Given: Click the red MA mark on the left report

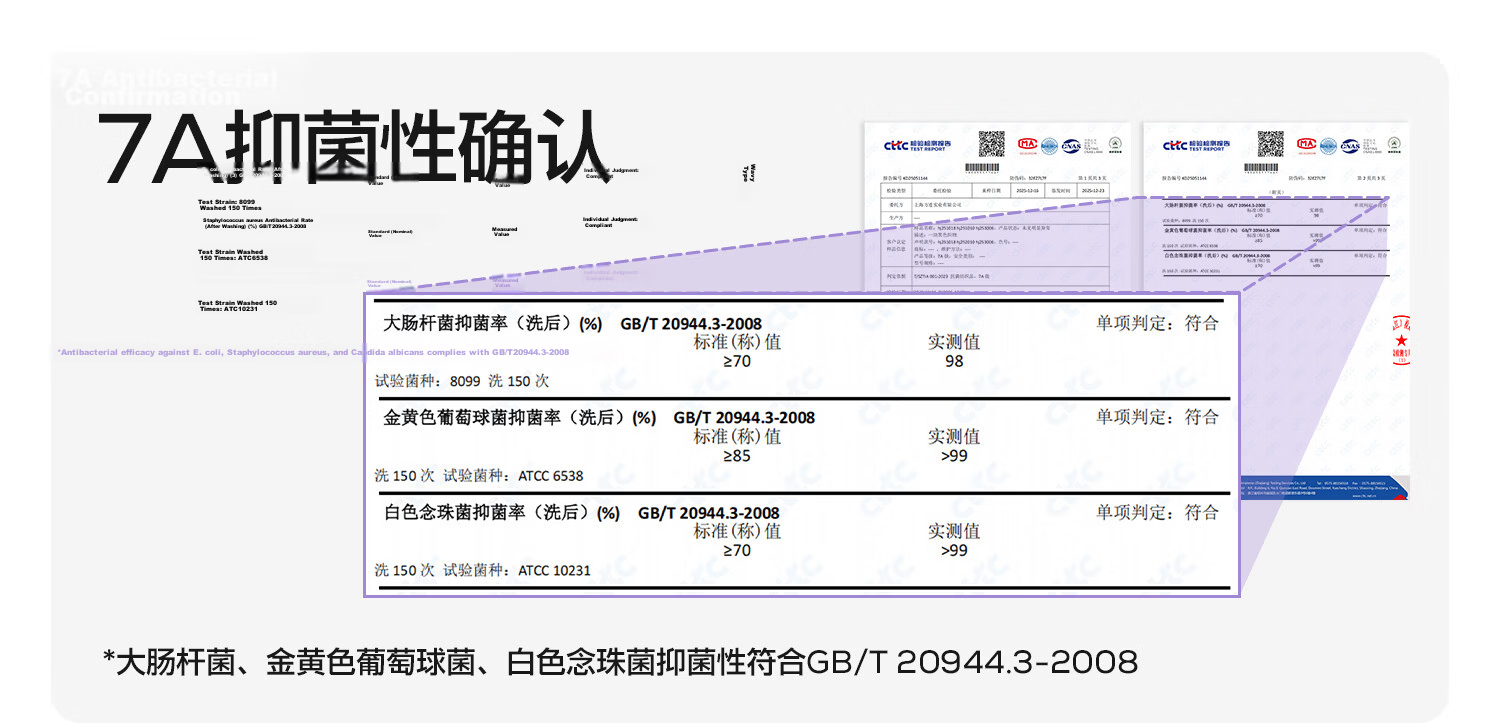Looking at the screenshot, I should 1026,145.
